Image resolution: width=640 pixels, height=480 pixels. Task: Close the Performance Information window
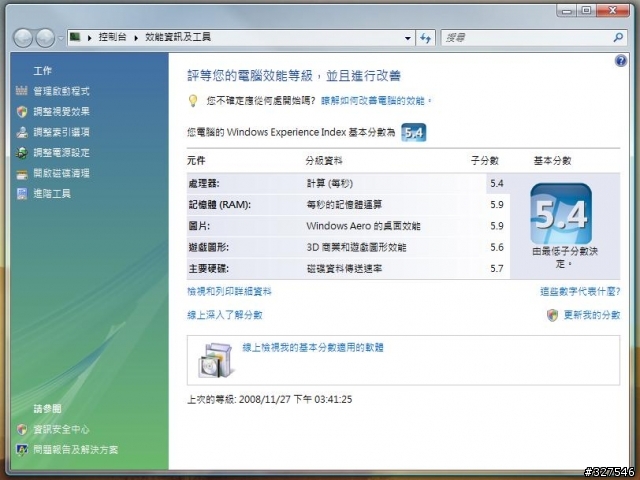coord(612,11)
